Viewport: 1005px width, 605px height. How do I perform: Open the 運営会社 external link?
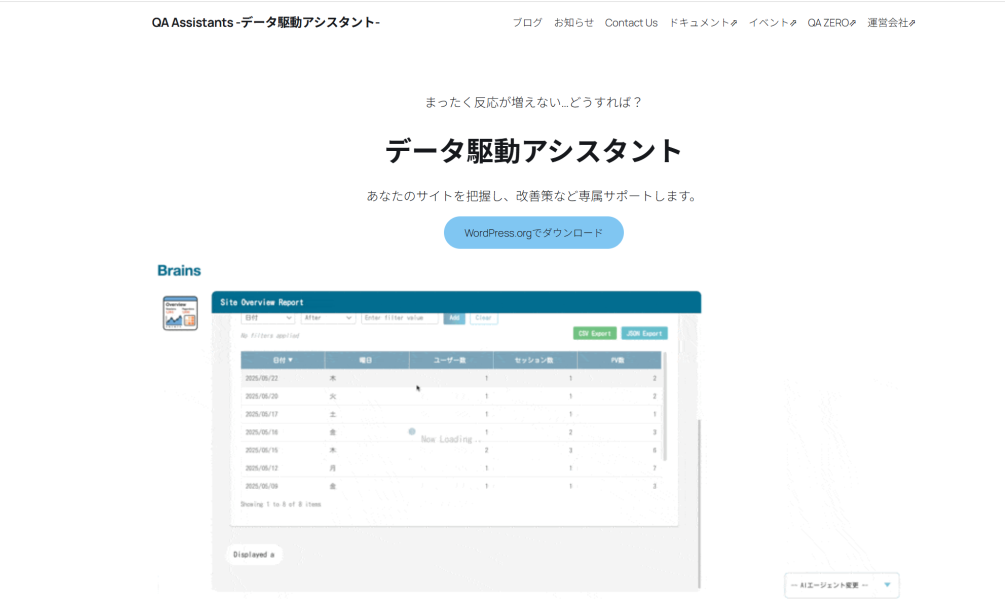[x=890, y=23]
